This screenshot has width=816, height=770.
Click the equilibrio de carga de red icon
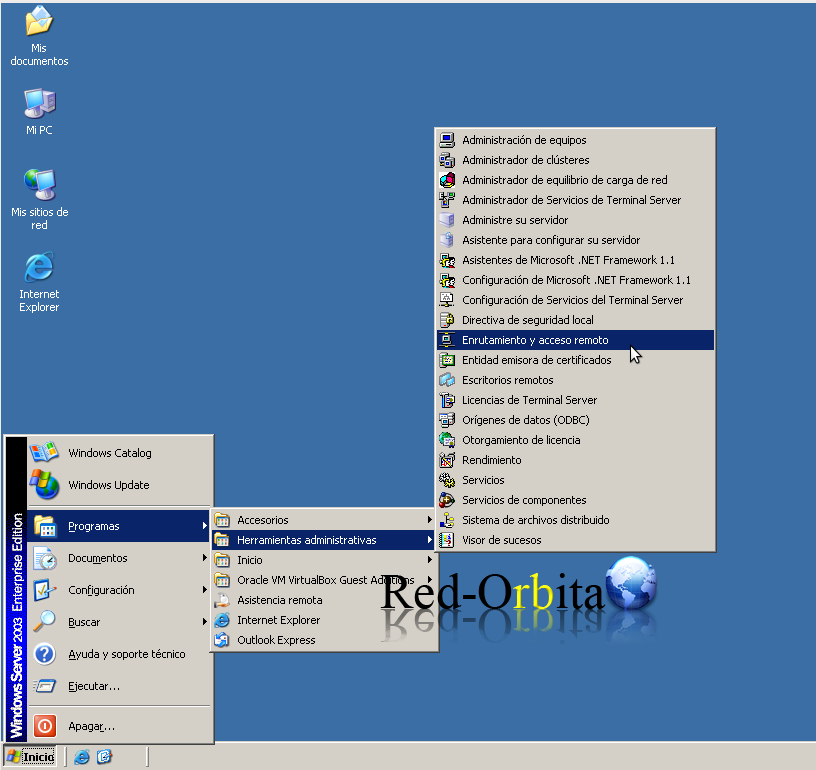(447, 180)
